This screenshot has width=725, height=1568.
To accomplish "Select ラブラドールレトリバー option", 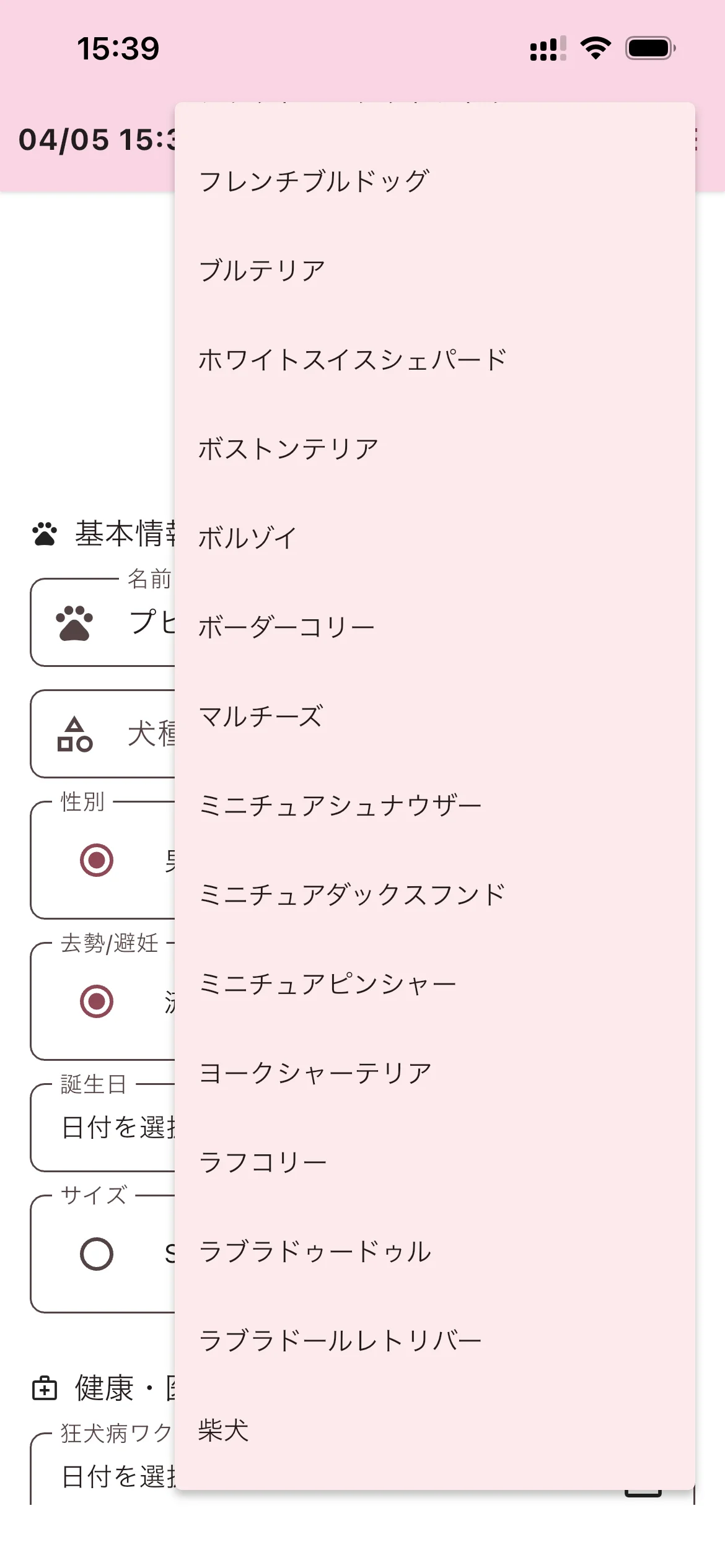I will point(340,1341).
